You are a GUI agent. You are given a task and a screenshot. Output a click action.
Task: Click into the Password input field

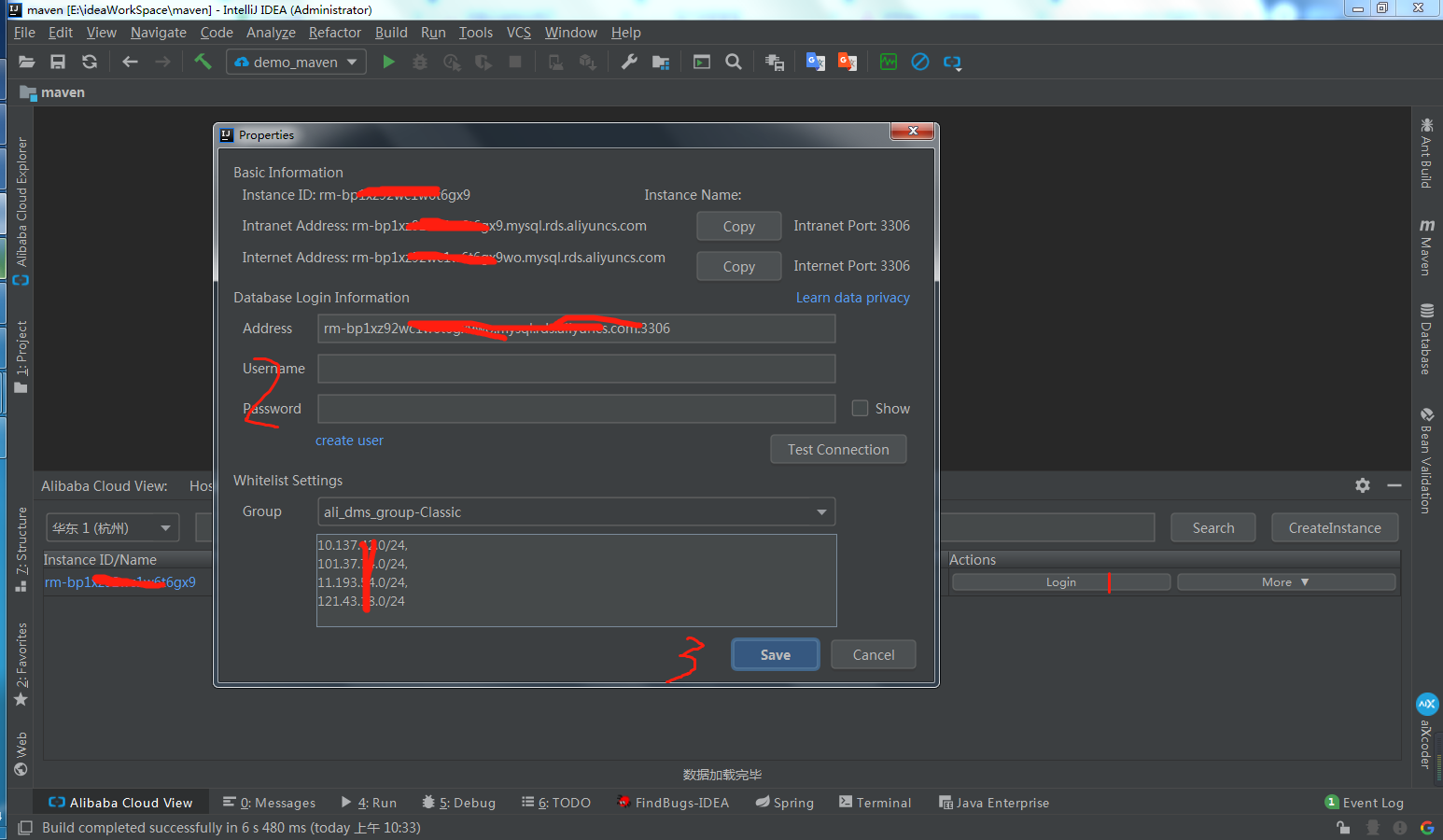[x=576, y=409]
